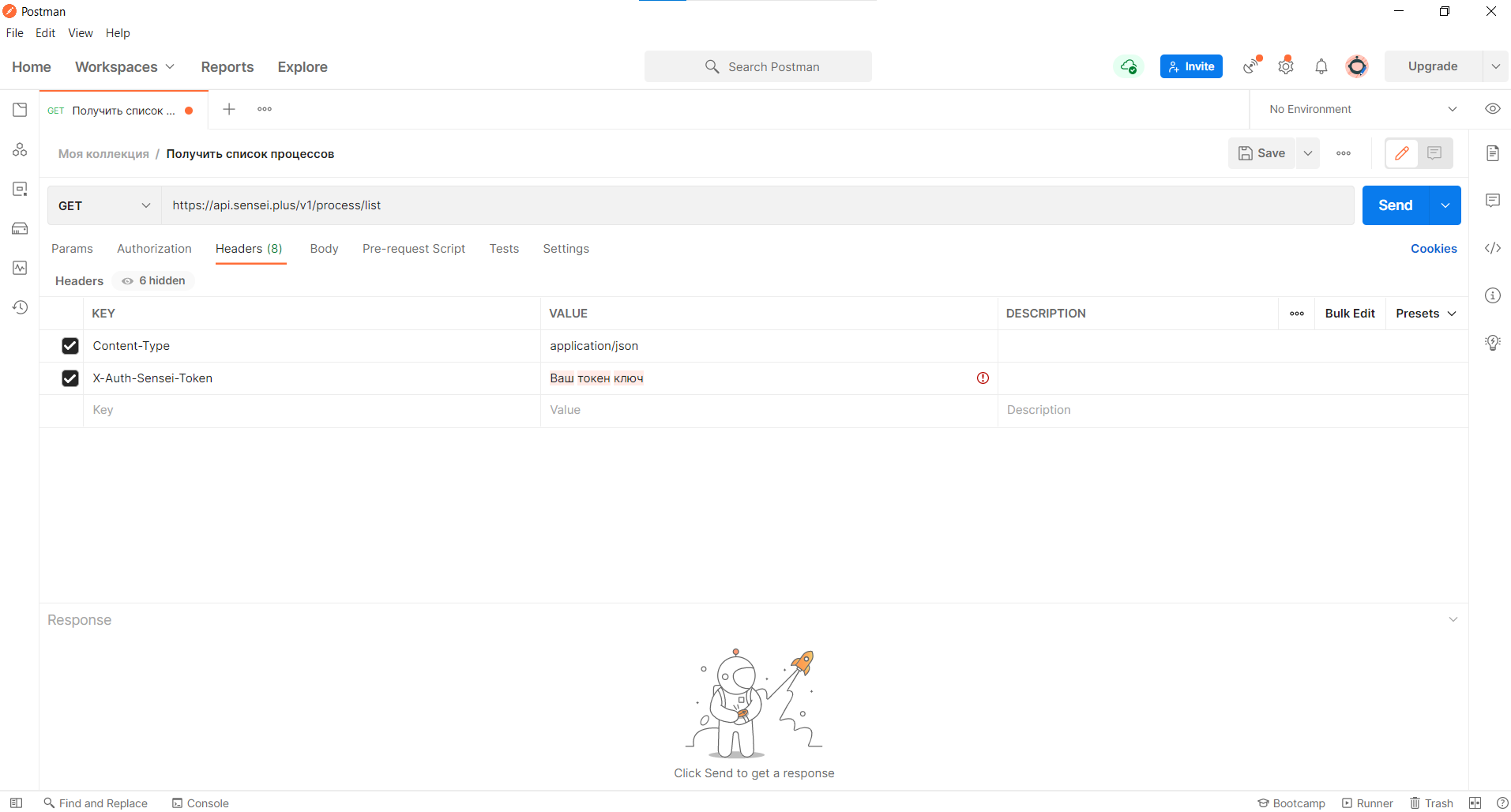Open the related requests lightbulb icon
The image size is (1511, 812).
[1492, 343]
